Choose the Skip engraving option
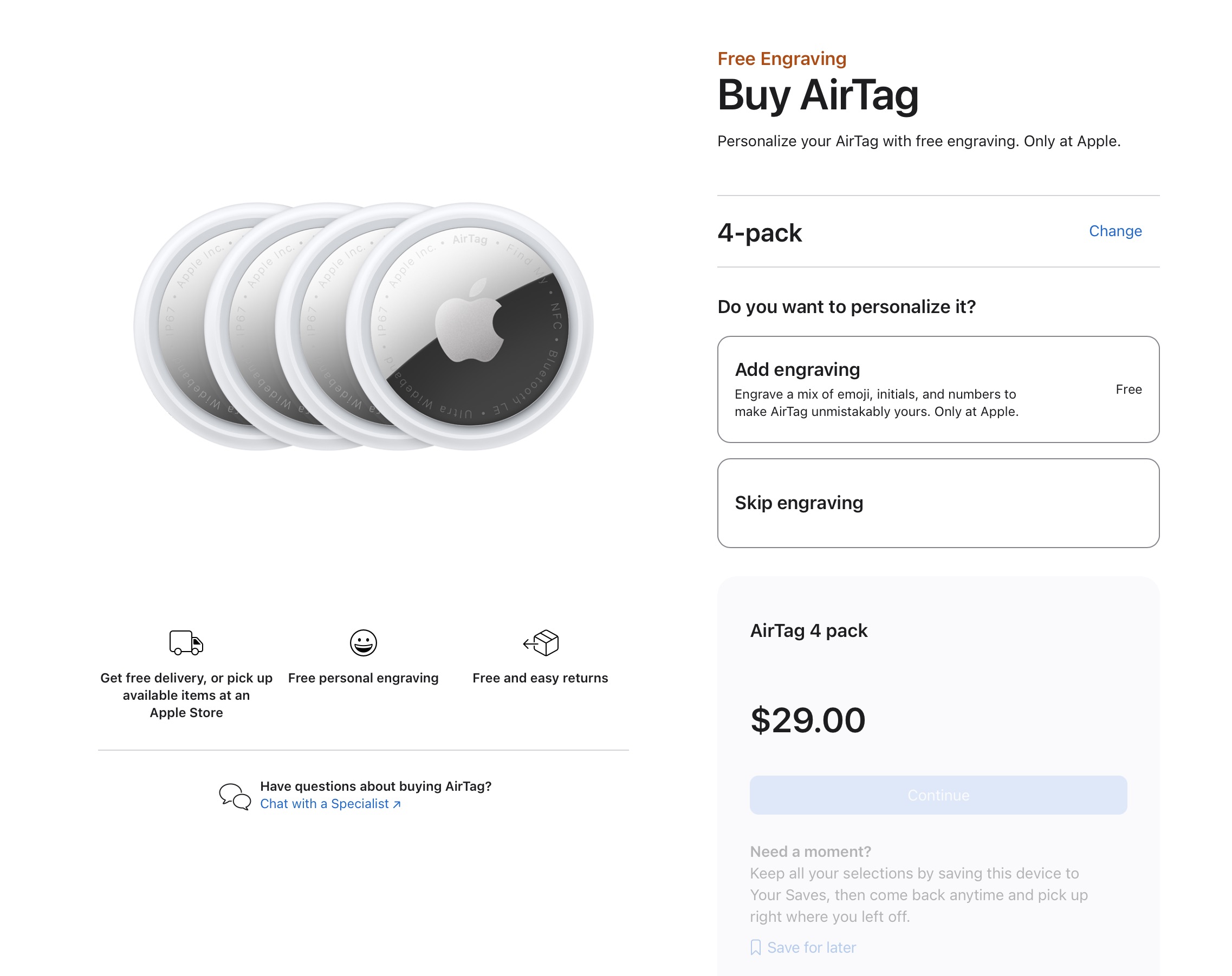Screen dimensions: 1232x976 [x=938, y=503]
